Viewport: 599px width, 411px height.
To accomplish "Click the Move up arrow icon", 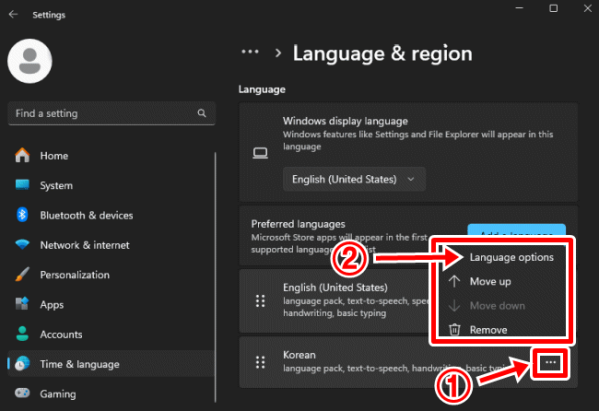I will (454, 282).
